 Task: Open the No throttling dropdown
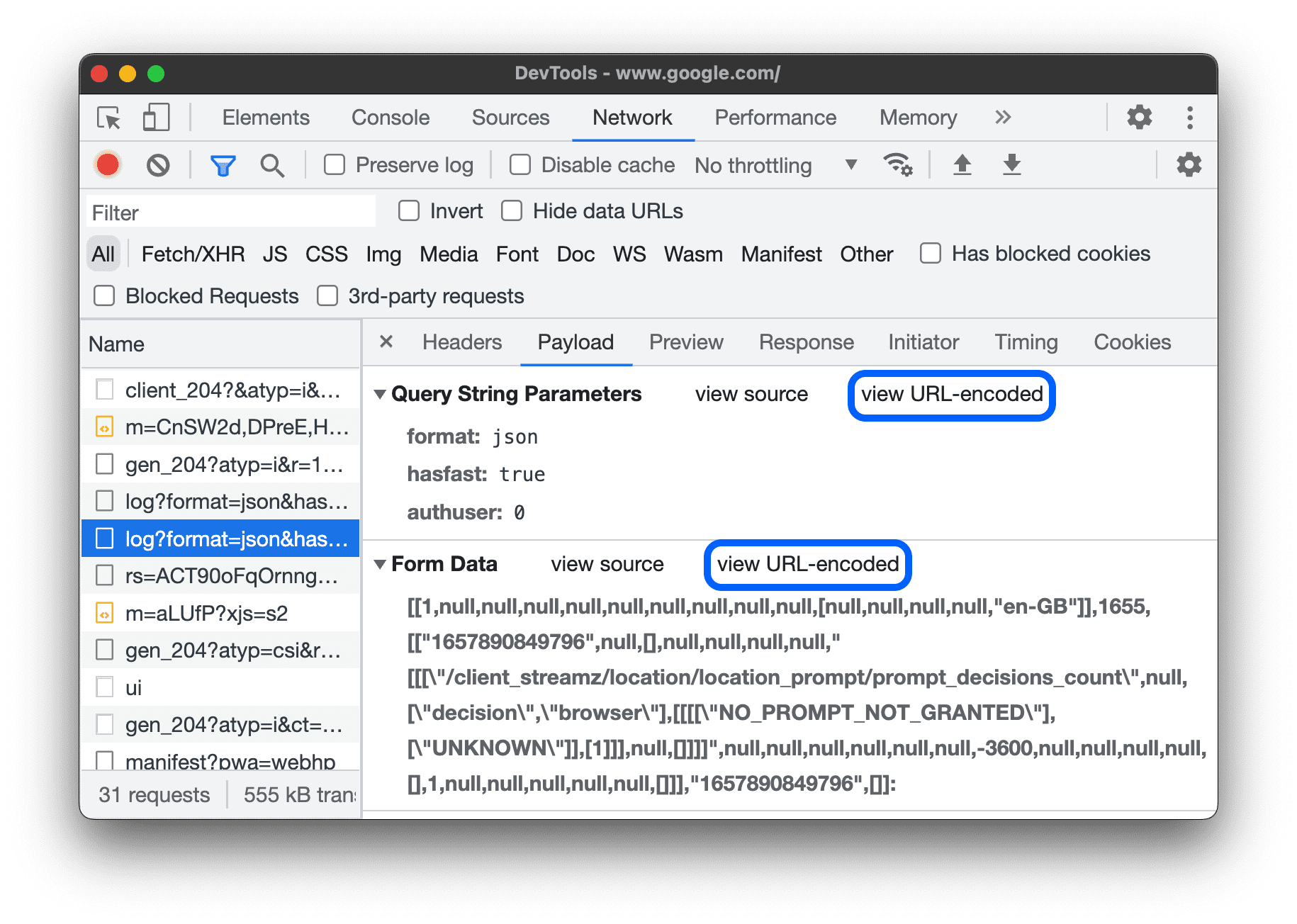(x=773, y=164)
